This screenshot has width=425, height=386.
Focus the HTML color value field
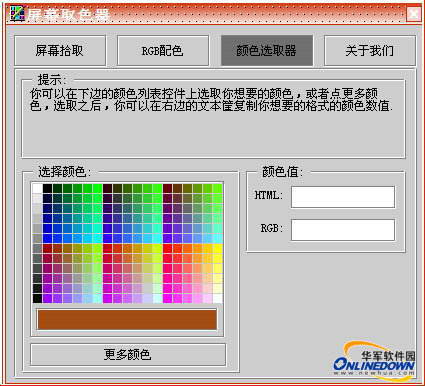[343, 197]
